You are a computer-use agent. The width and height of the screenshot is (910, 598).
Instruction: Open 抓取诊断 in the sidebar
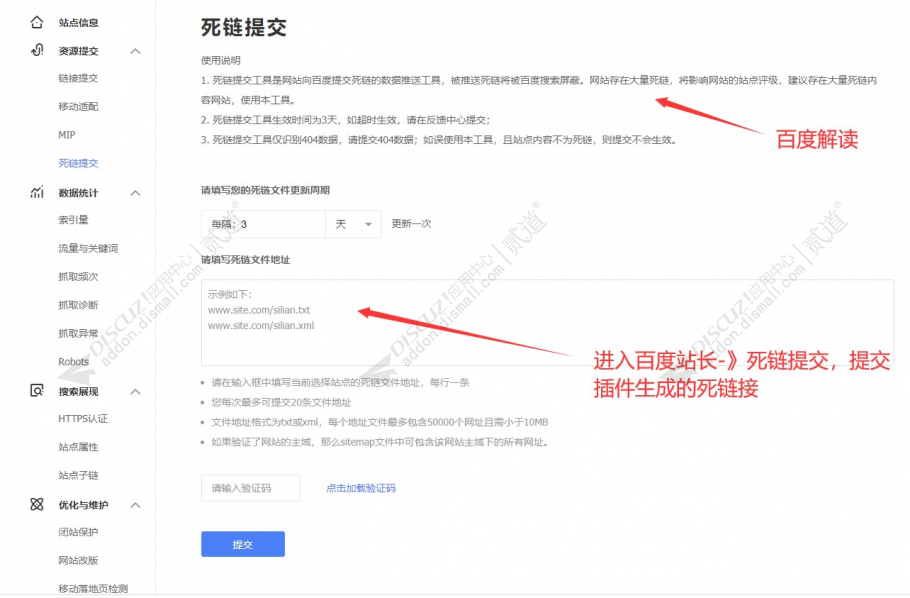[x=78, y=305]
